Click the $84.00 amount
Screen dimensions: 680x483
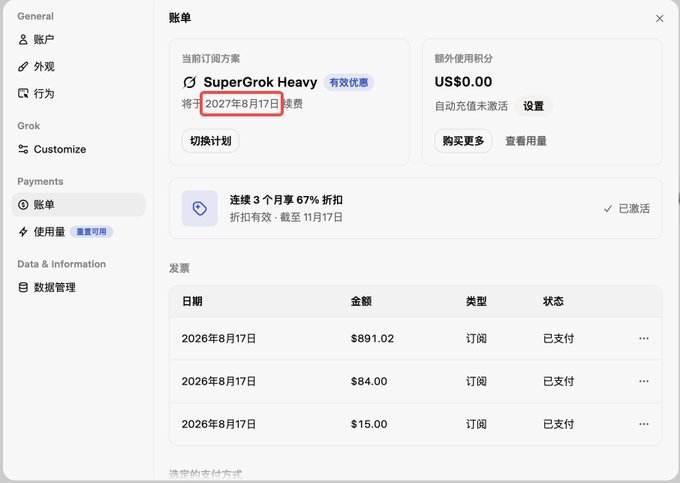369,382
